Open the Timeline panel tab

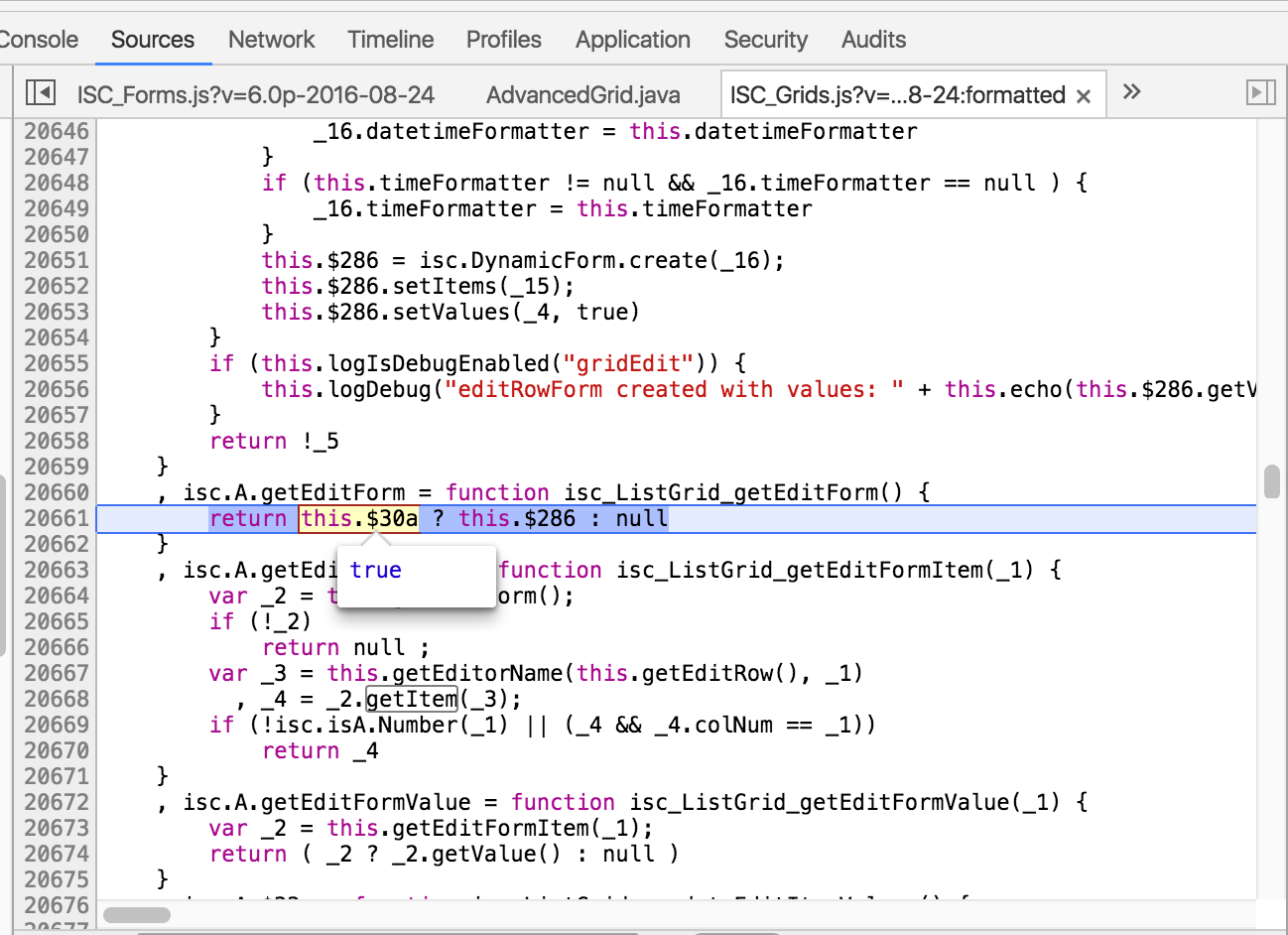click(x=390, y=40)
